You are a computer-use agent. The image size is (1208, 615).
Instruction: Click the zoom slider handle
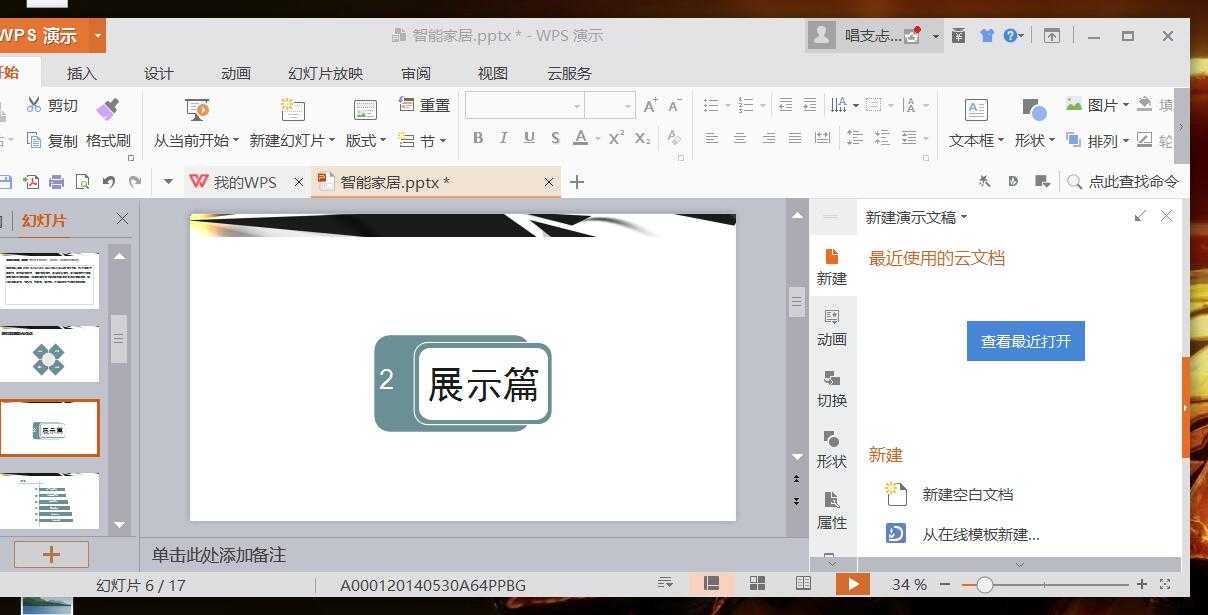985,584
